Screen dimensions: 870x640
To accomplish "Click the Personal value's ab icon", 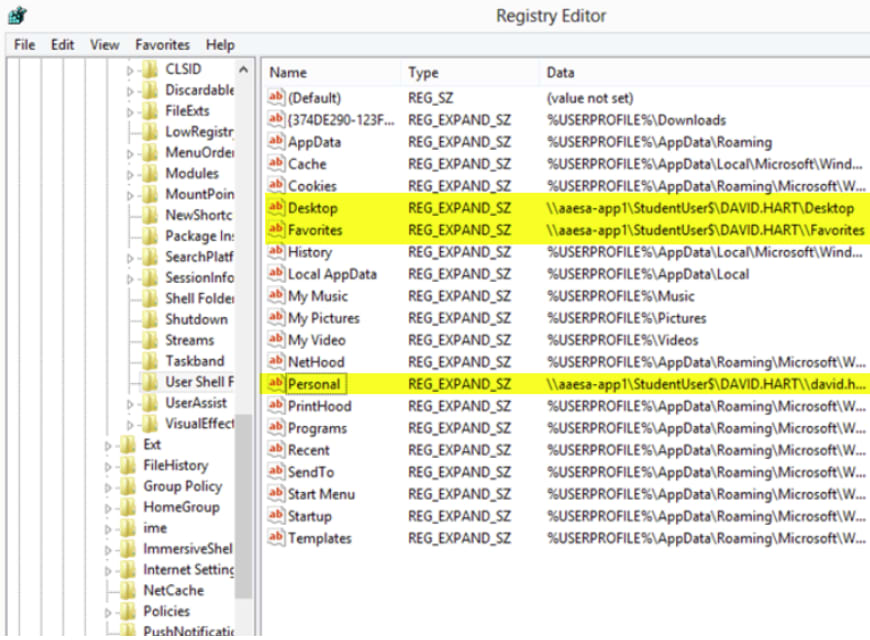I will (x=276, y=383).
